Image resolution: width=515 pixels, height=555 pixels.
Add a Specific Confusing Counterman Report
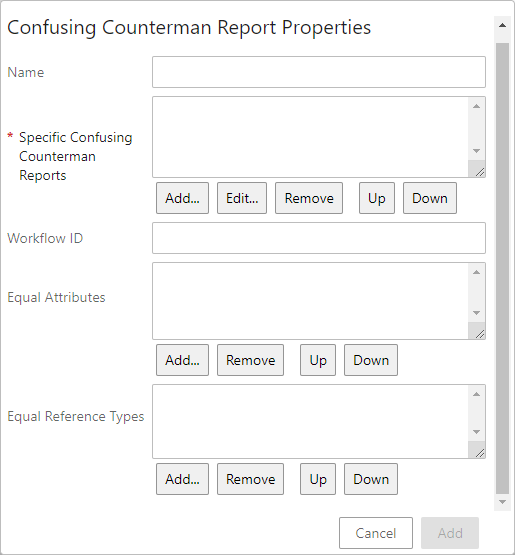(x=182, y=198)
